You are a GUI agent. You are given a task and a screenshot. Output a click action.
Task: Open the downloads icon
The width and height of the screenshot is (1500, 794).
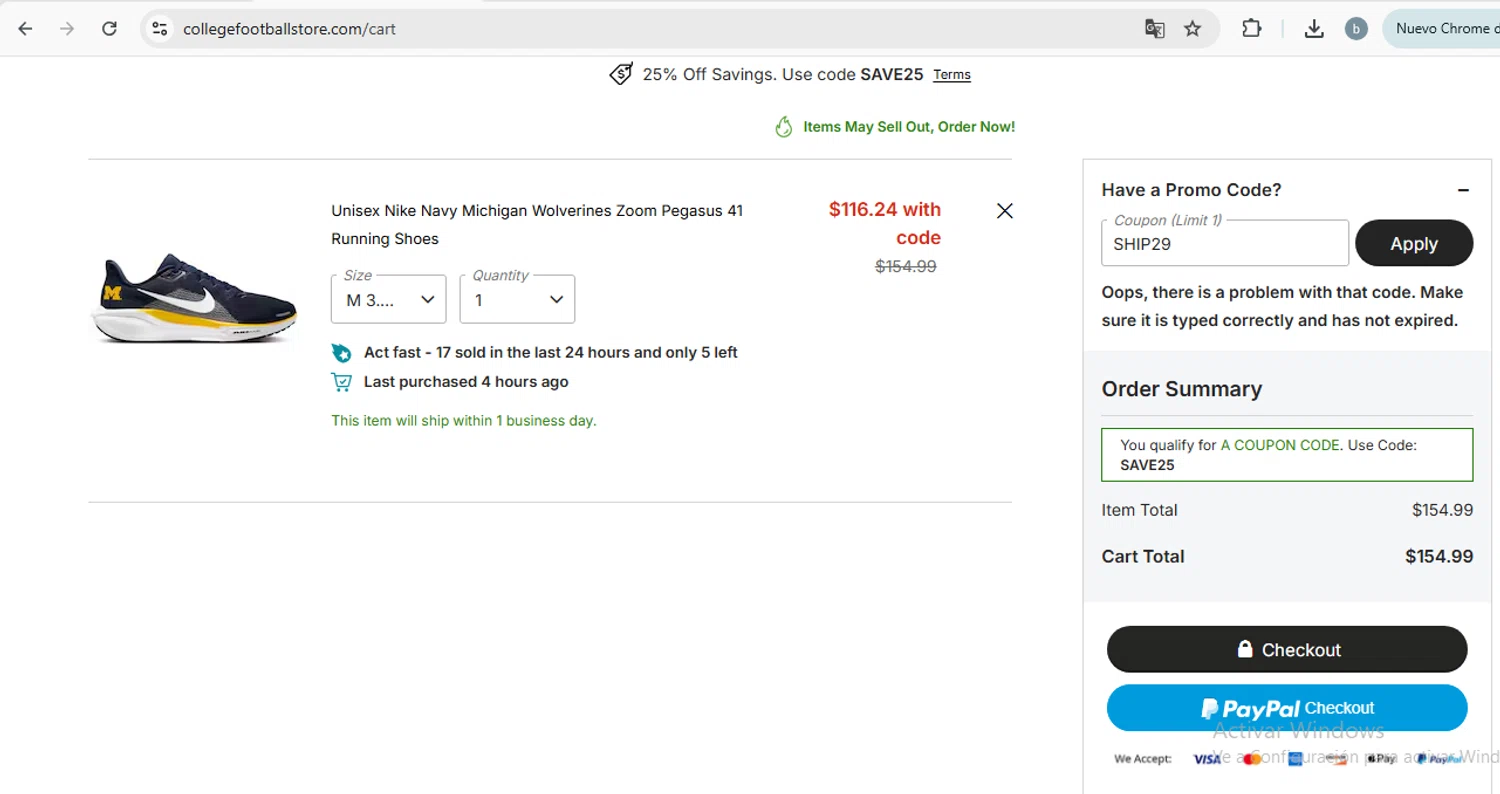[x=1314, y=29]
